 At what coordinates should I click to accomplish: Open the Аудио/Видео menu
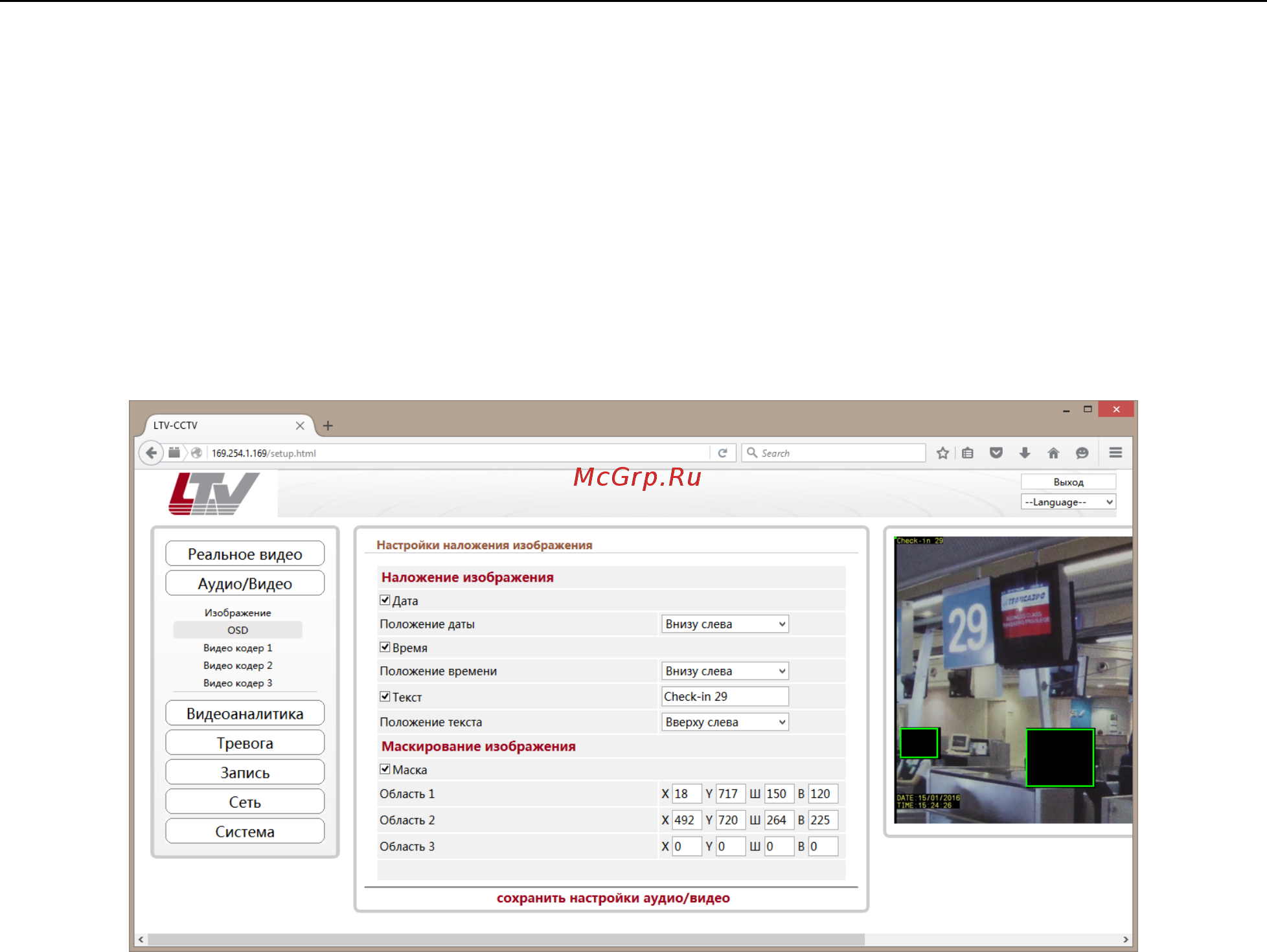coord(245,584)
